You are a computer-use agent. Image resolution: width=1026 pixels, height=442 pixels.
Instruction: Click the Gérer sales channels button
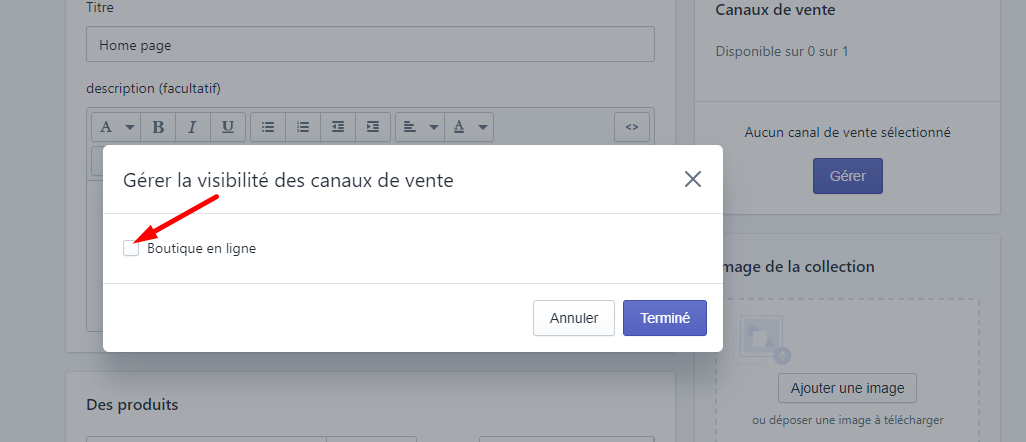click(848, 176)
